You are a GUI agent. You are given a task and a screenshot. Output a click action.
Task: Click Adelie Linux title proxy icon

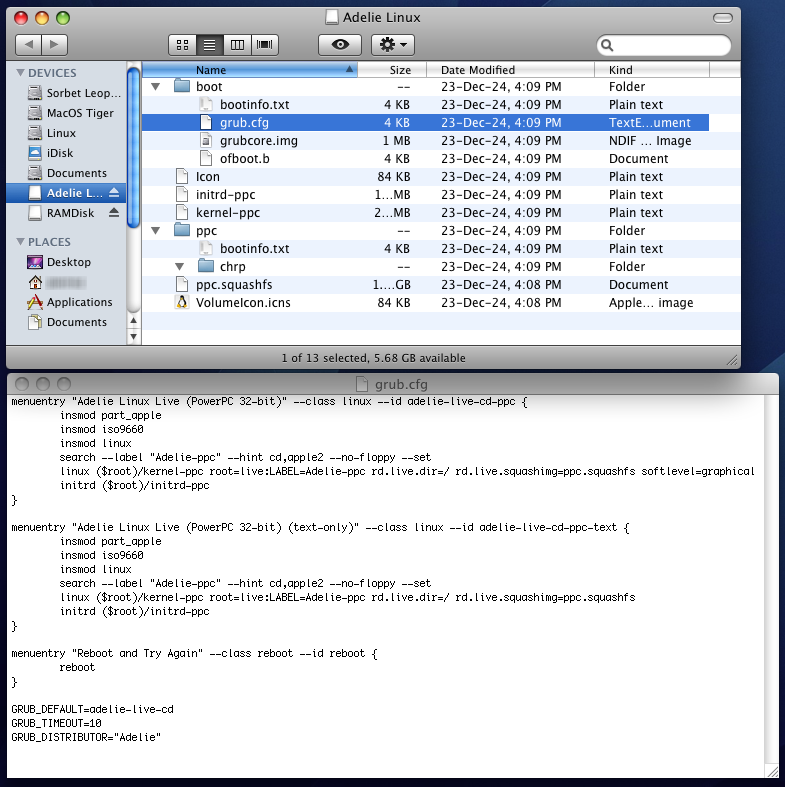(x=332, y=18)
